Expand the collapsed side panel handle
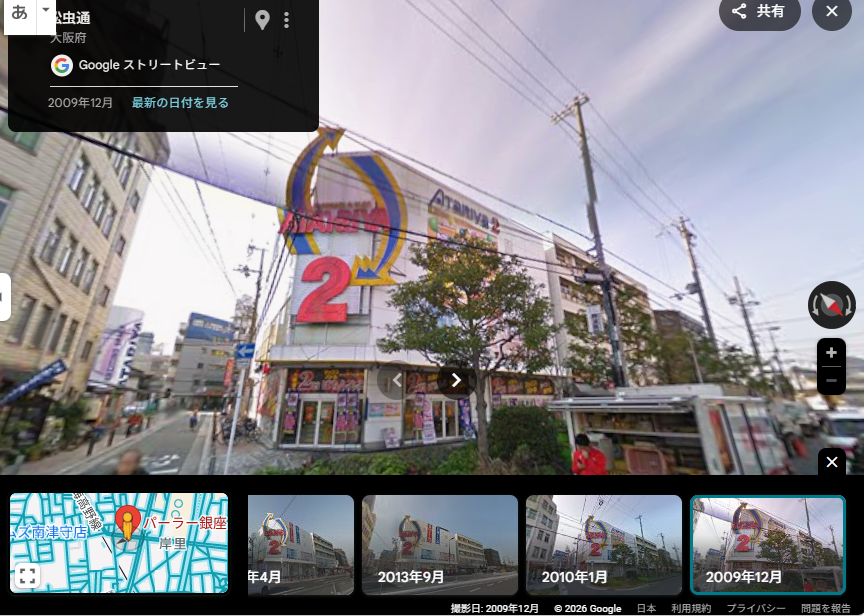This screenshot has height=616, width=864. click(5, 297)
